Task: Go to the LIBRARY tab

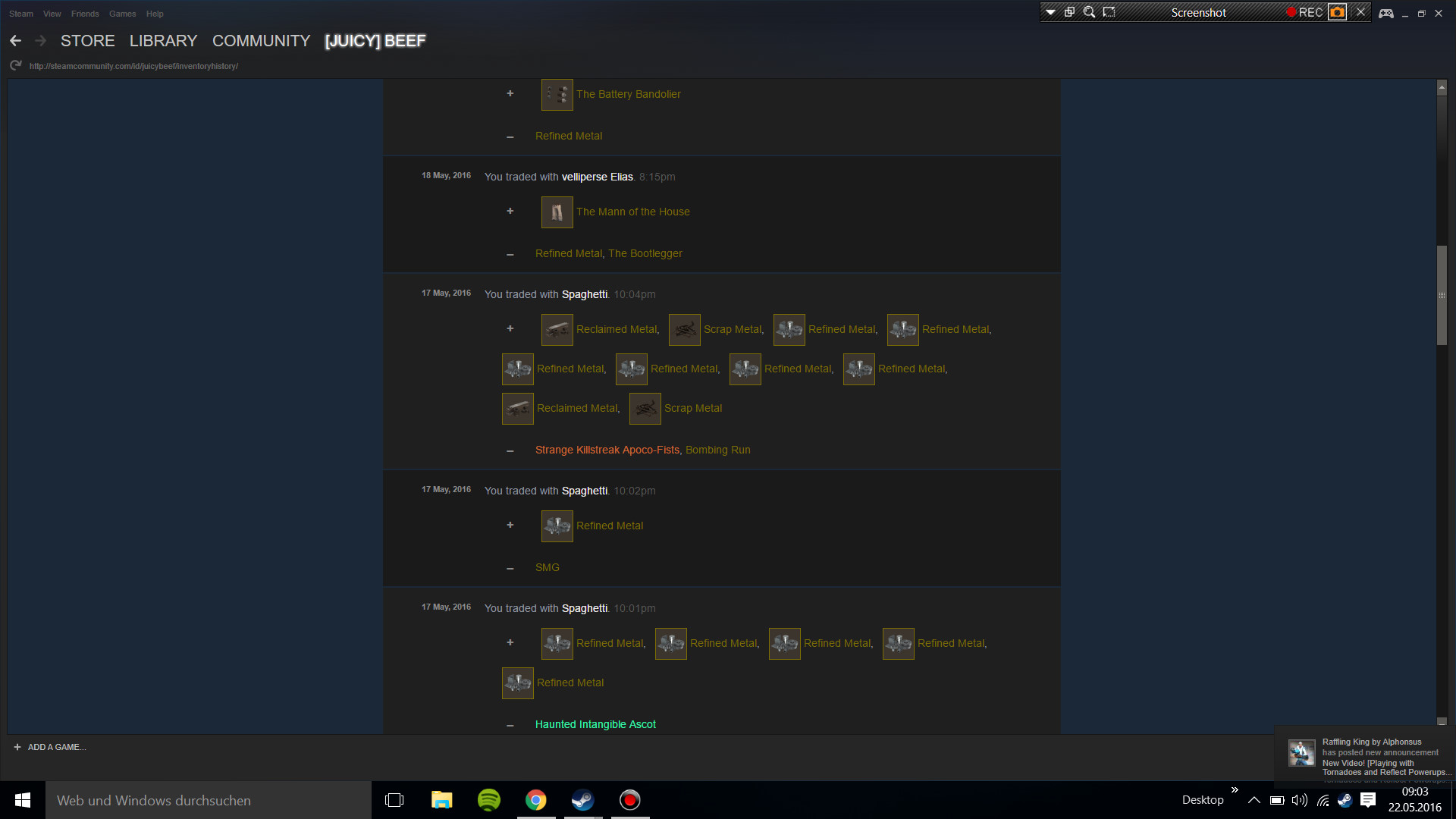Action: (x=163, y=41)
